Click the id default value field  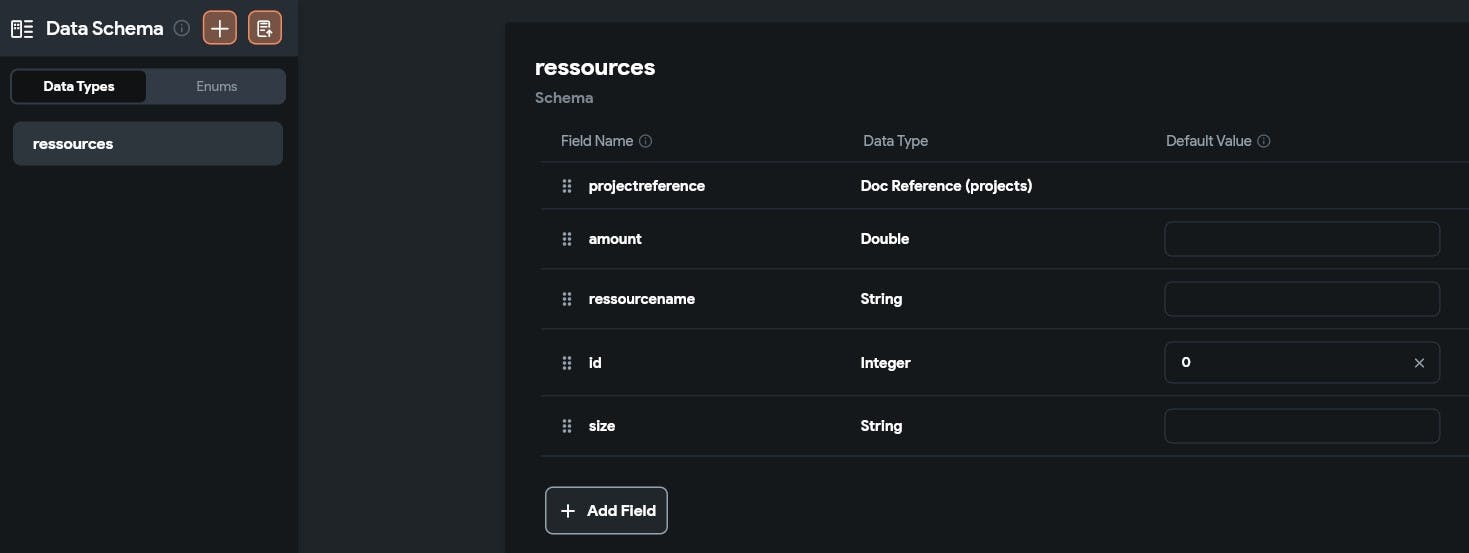pyautogui.click(x=1285, y=363)
